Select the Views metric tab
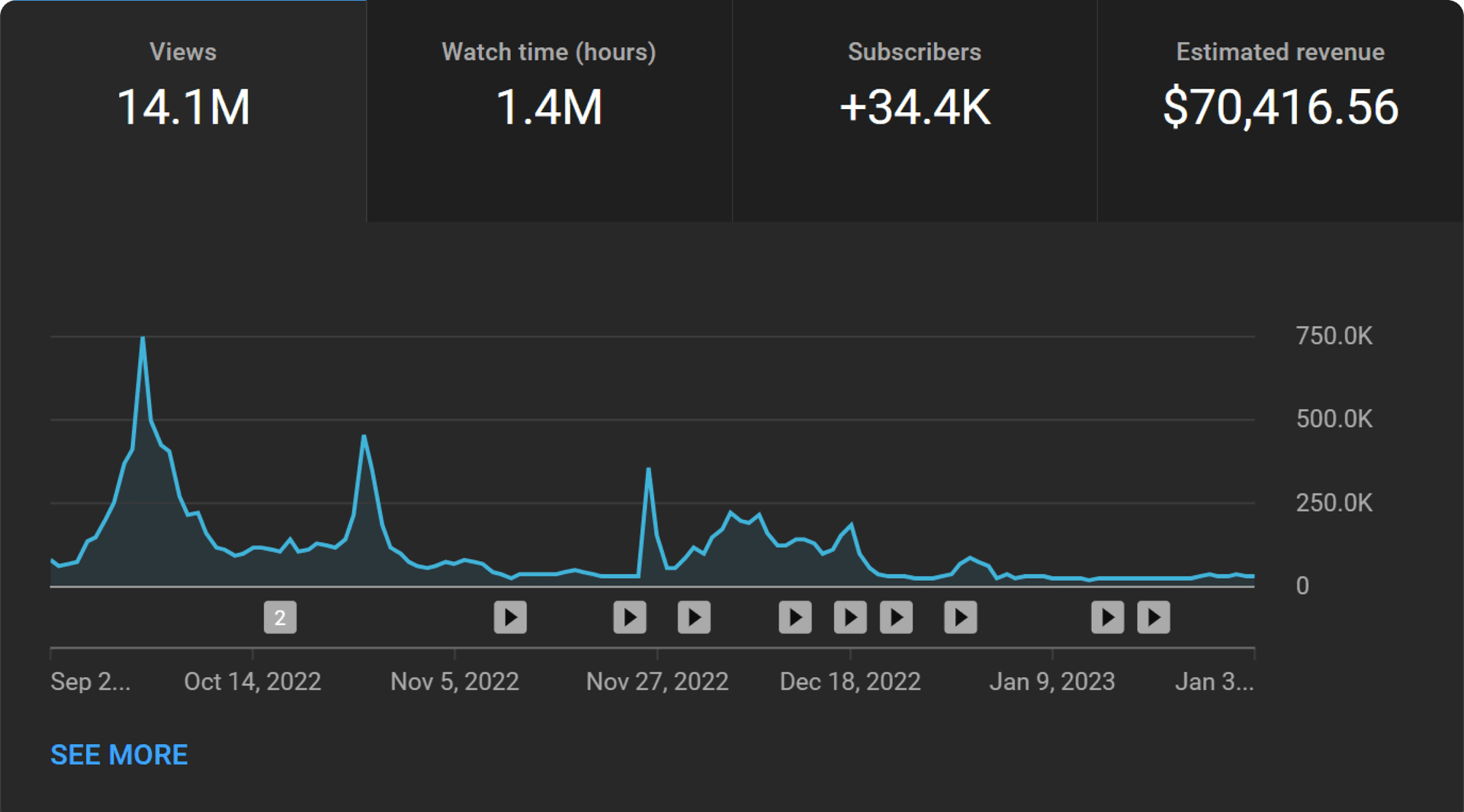The width and height of the screenshot is (1464, 812). pos(183,111)
